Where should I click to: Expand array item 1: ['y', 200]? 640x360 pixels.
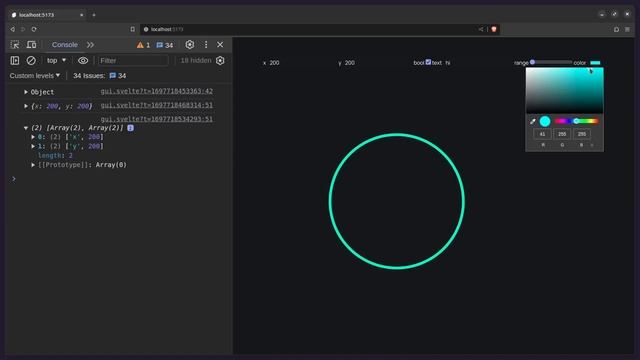click(33, 146)
